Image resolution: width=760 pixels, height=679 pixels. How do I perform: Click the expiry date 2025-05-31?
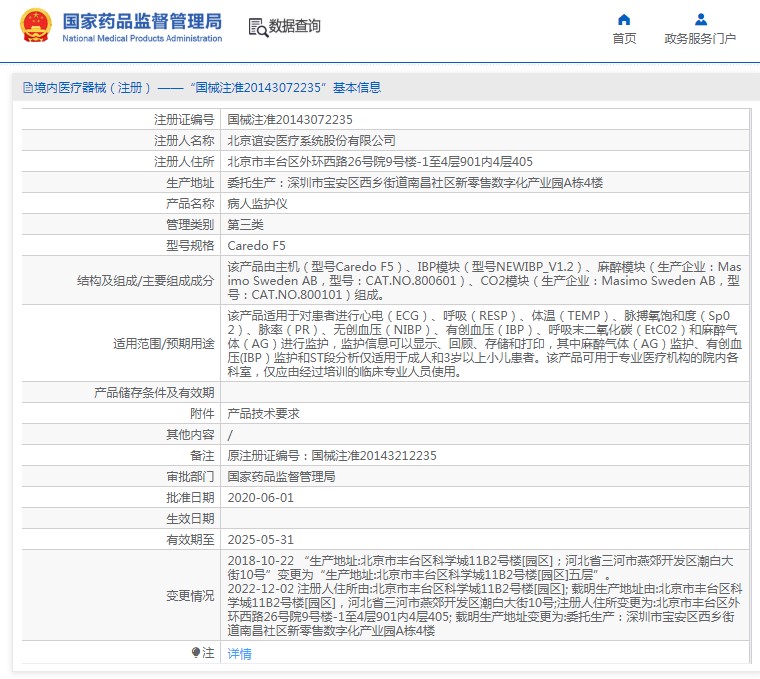(x=260, y=539)
